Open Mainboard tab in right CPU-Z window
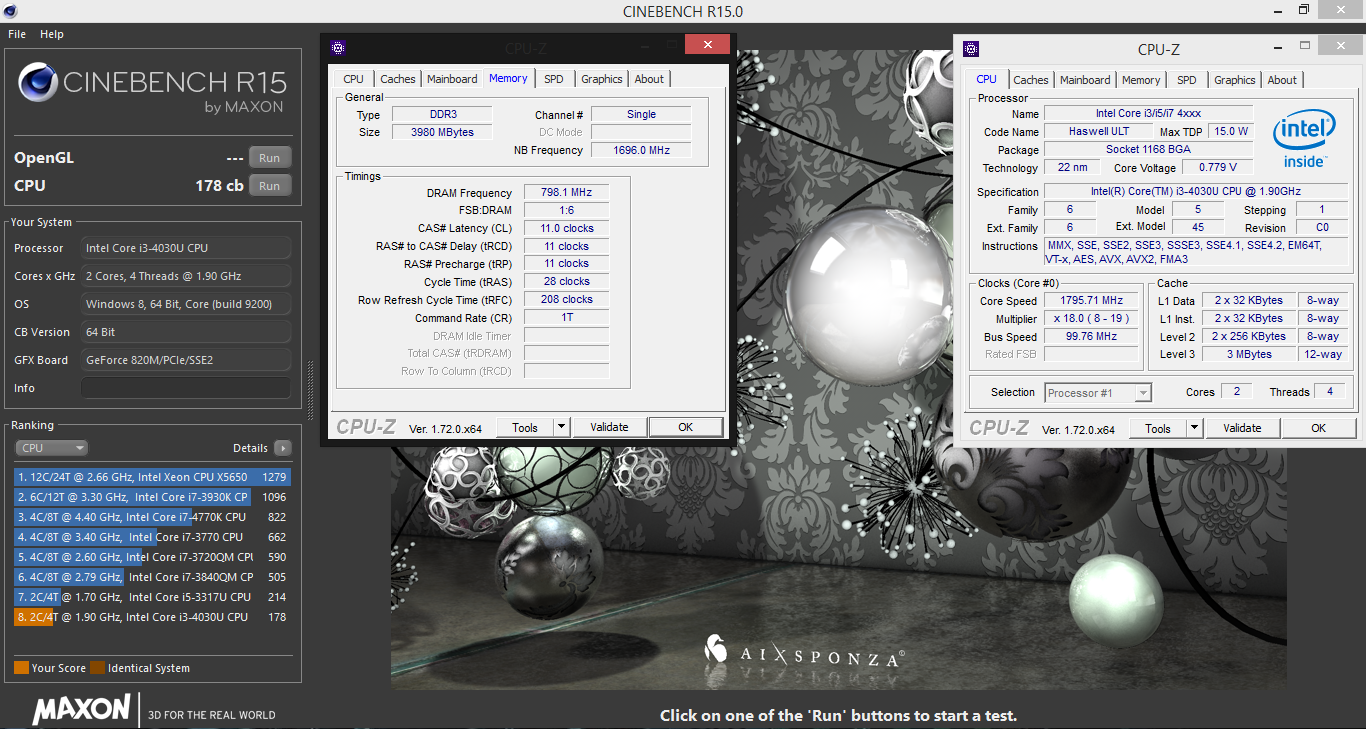Viewport: 1366px width, 729px height. [x=1085, y=80]
